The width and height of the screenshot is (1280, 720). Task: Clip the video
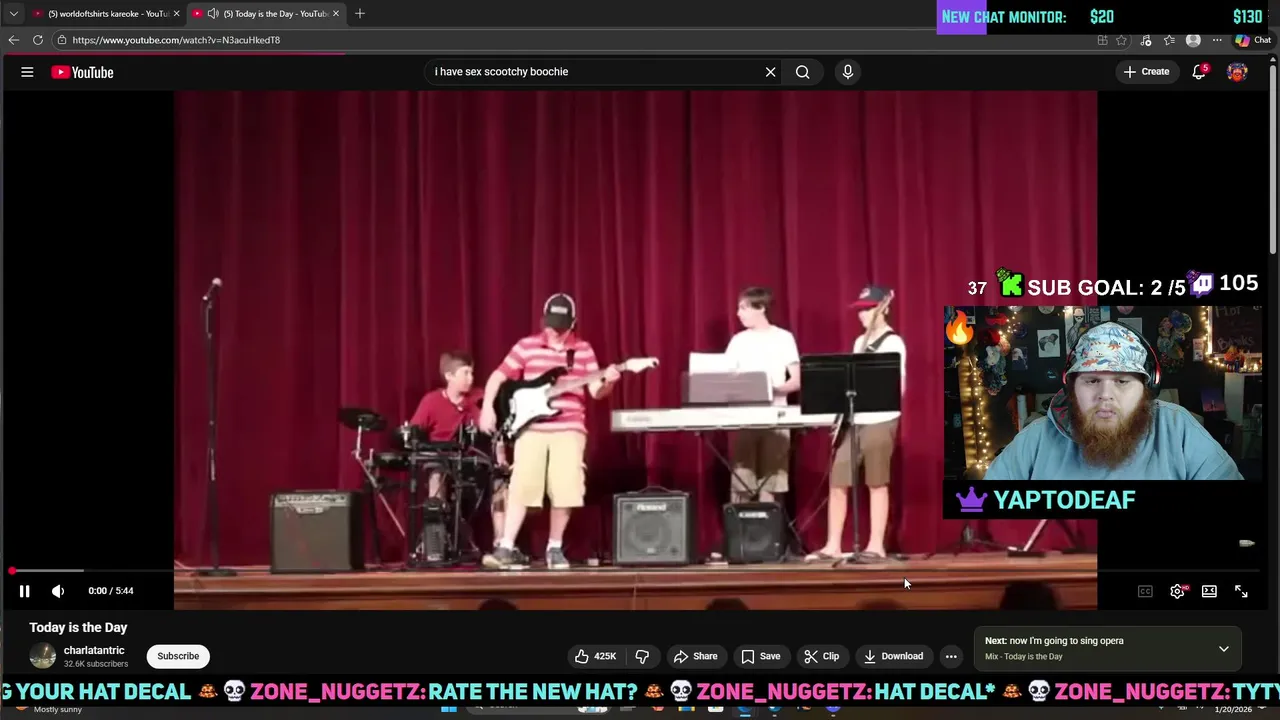click(821, 656)
